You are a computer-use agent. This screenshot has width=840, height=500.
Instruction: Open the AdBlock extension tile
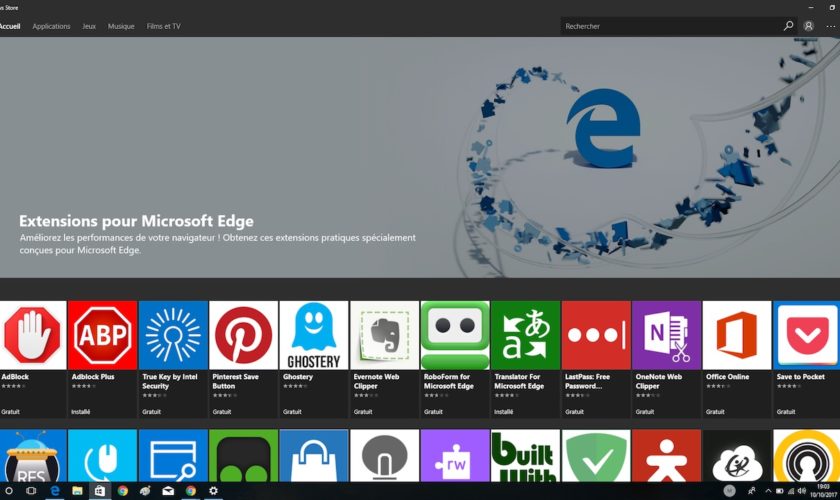click(x=33, y=336)
